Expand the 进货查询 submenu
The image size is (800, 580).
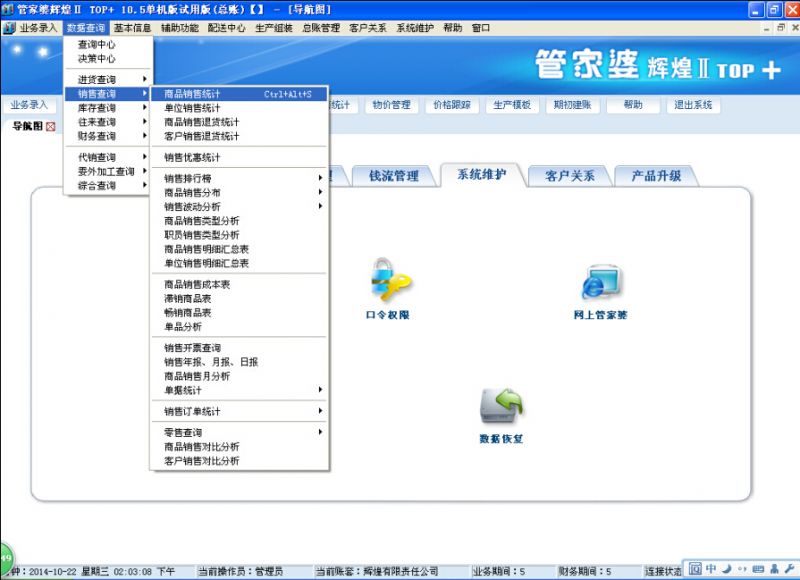108,80
